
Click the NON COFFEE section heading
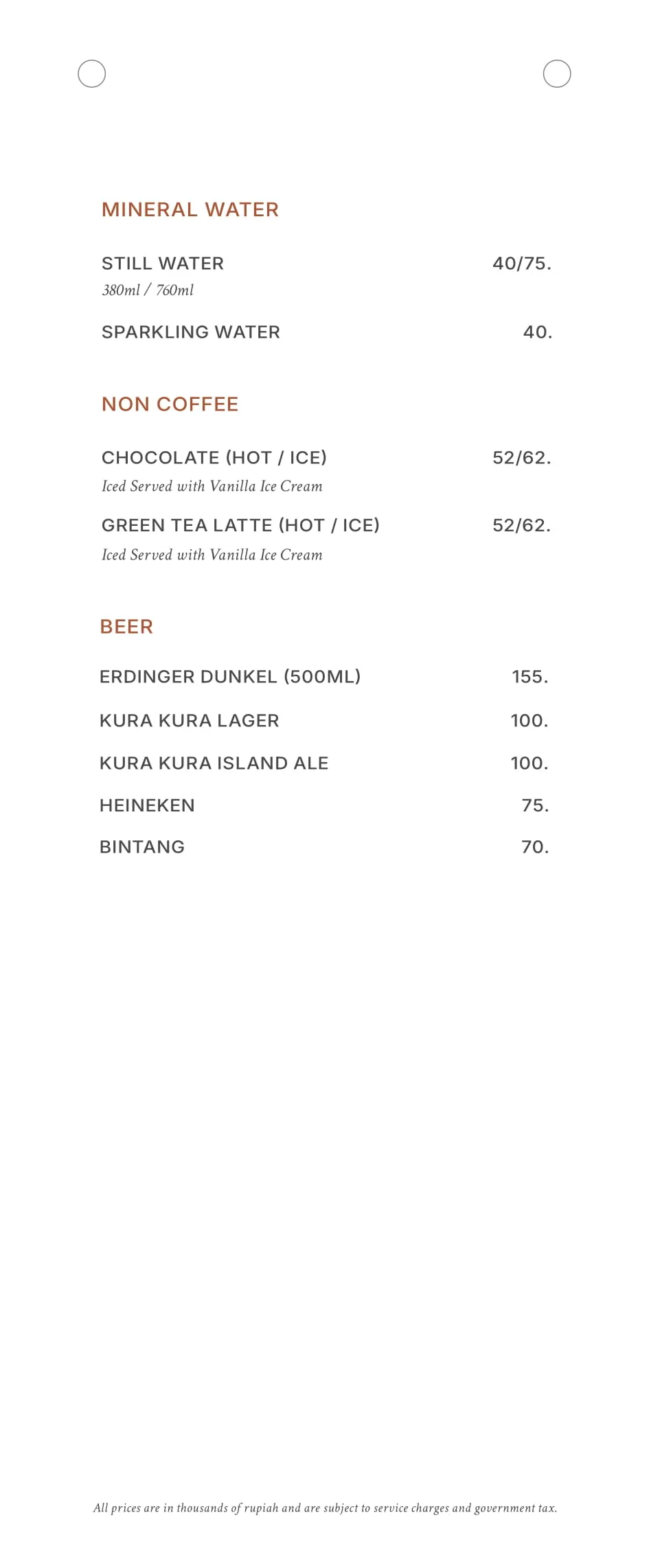170,404
